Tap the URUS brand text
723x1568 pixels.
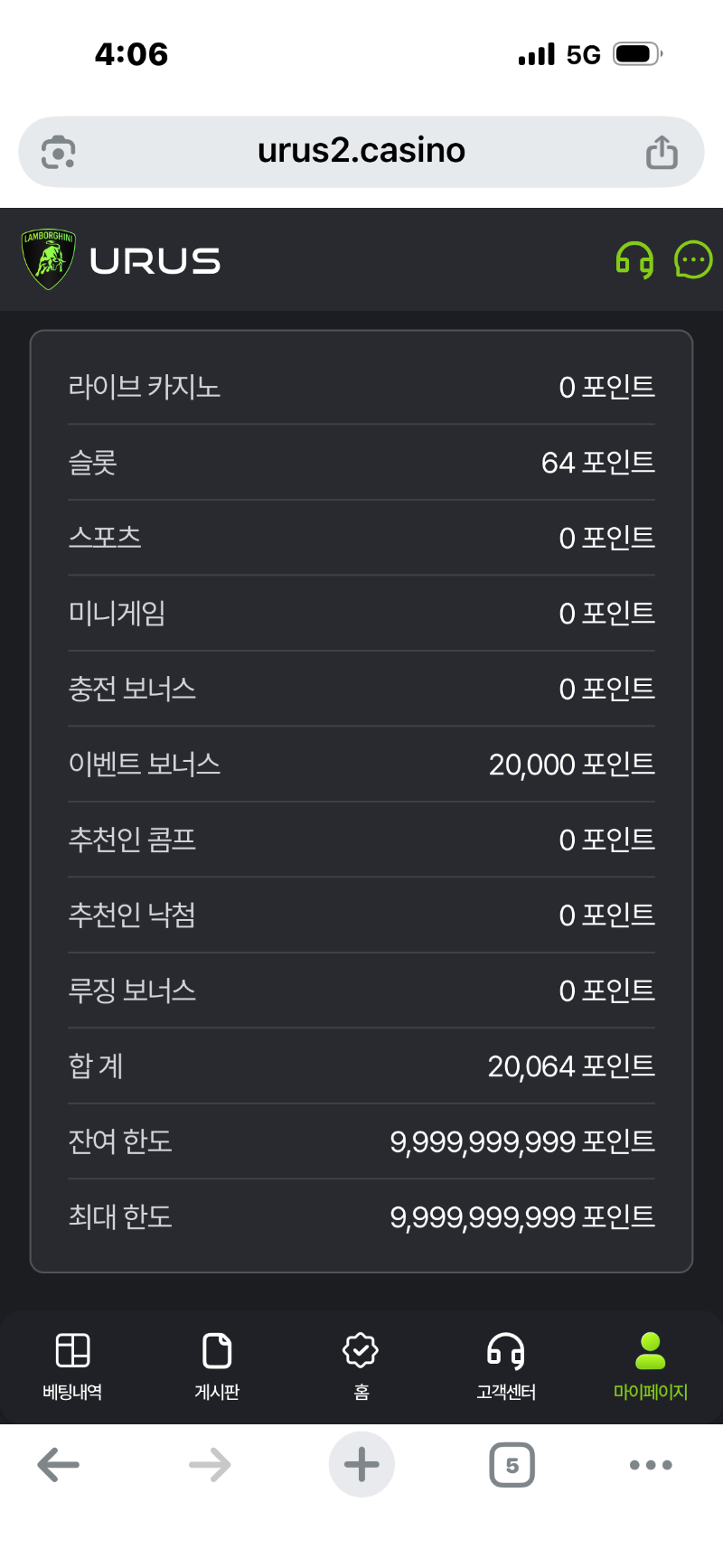155,261
